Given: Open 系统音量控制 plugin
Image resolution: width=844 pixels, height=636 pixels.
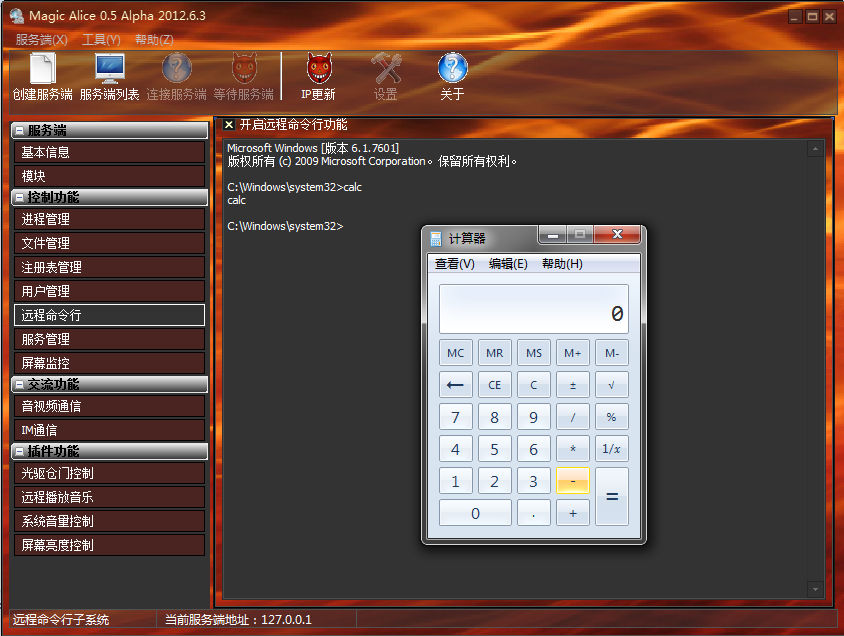Looking at the screenshot, I should click(x=109, y=521).
